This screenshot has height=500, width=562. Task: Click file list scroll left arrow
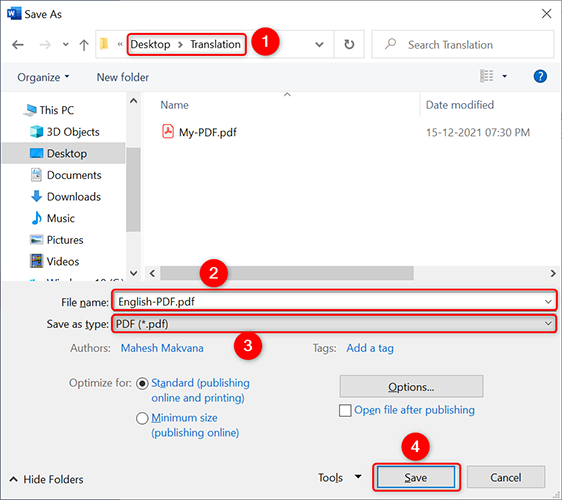tap(152, 273)
